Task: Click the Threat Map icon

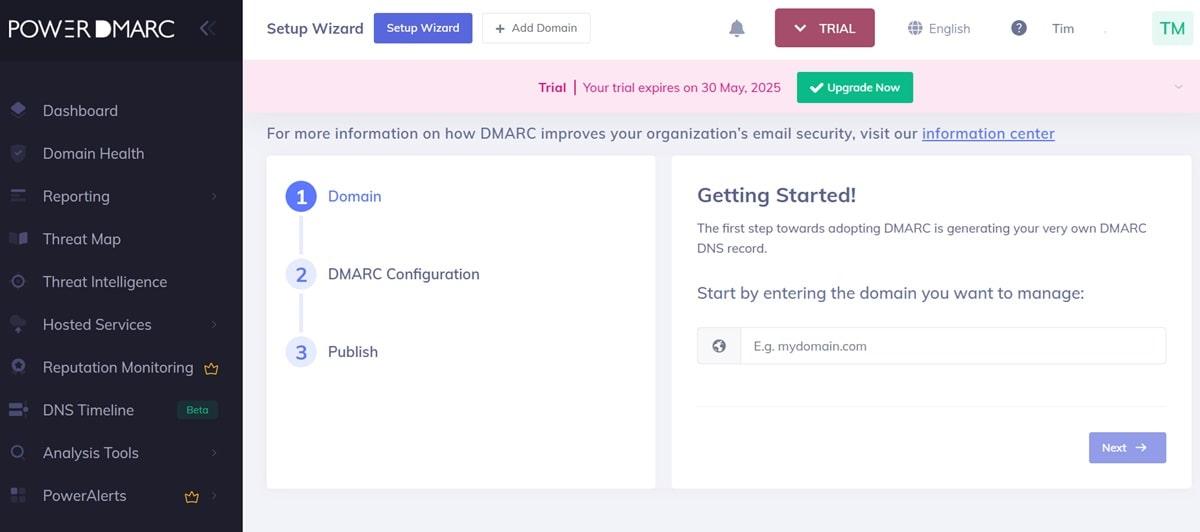Action: tap(18, 239)
